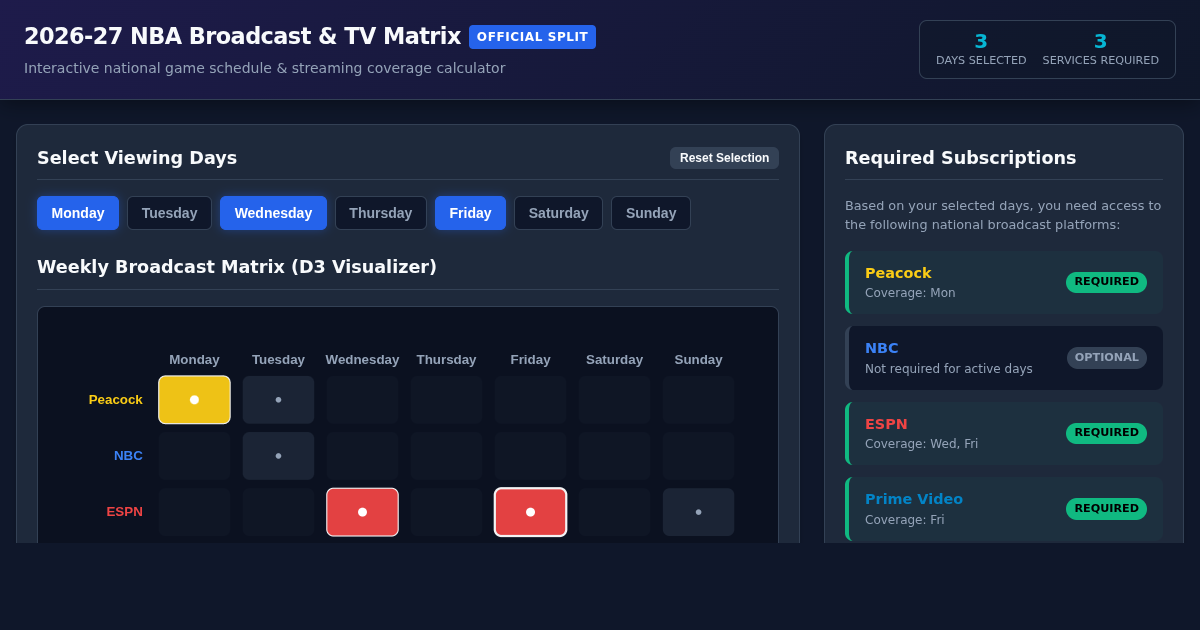Viewport: 1200px width, 630px height.
Task: Toggle the Monday viewing day
Action: coord(78,213)
